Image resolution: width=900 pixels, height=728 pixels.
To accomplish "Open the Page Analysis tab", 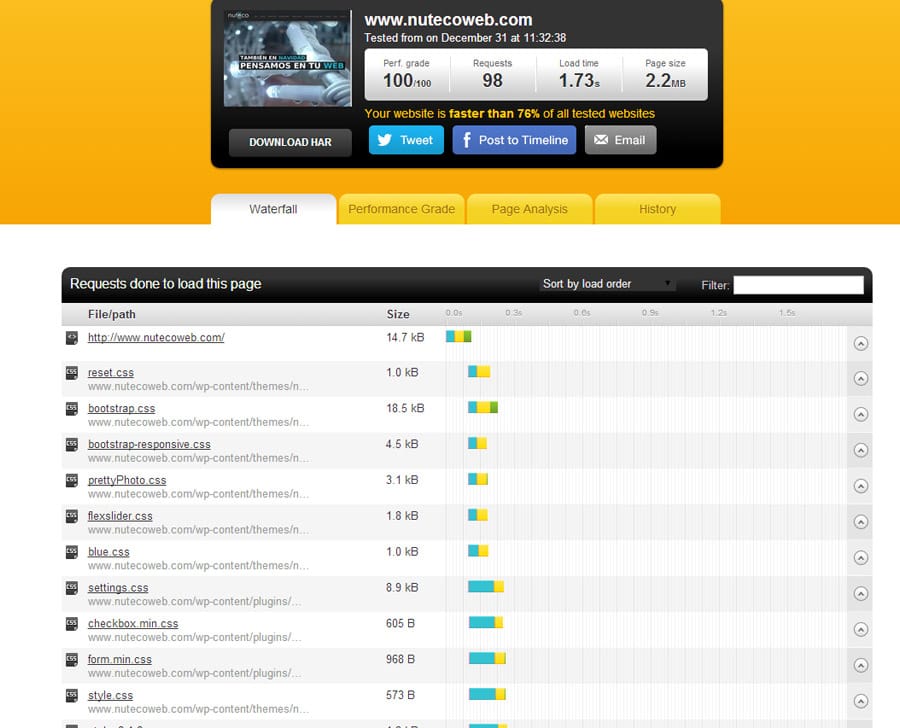I will tap(529, 209).
